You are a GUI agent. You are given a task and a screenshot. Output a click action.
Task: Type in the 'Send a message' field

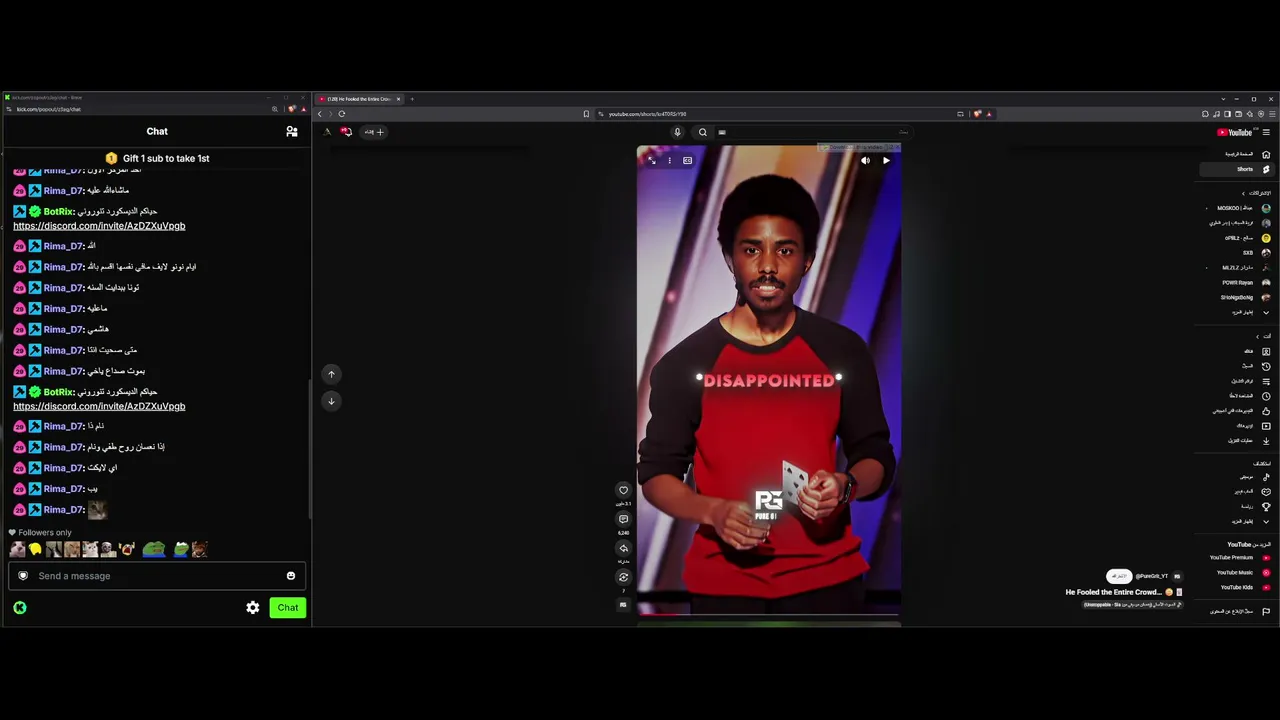coord(157,576)
